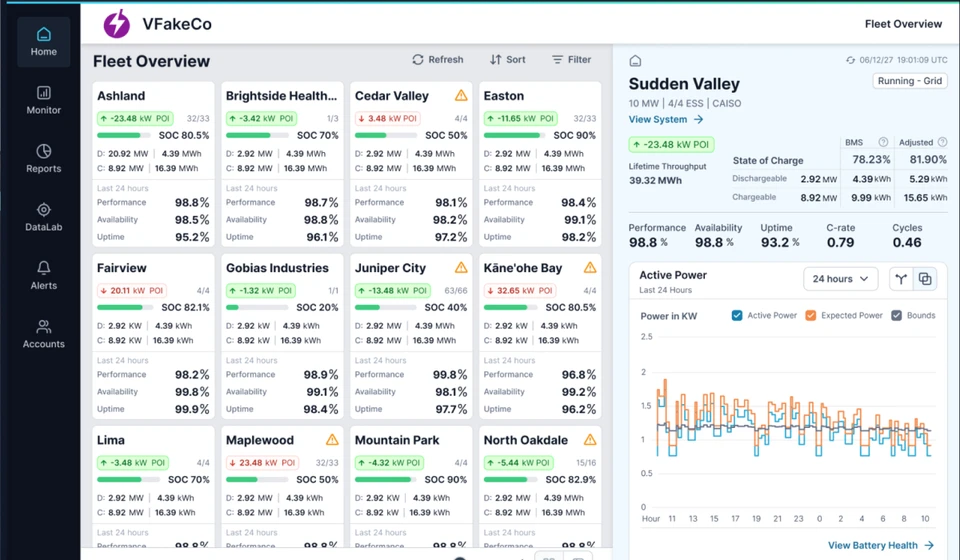Screen dimensions: 960x560
Task: Click the arrow next to View System
Action: pyautogui.click(x=699, y=119)
